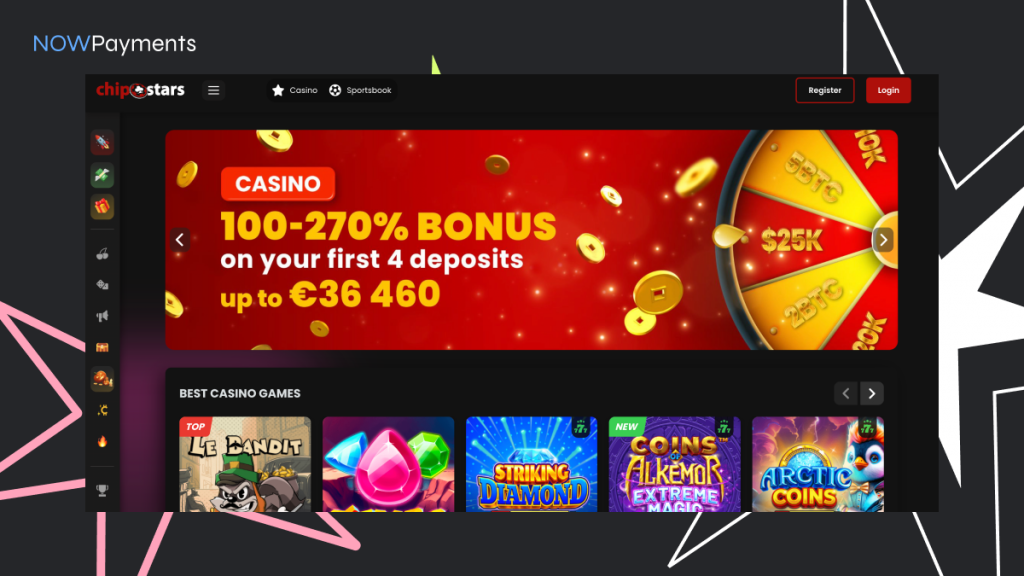Select the cherries slots icon
This screenshot has width=1024, height=576.
pyautogui.click(x=103, y=254)
